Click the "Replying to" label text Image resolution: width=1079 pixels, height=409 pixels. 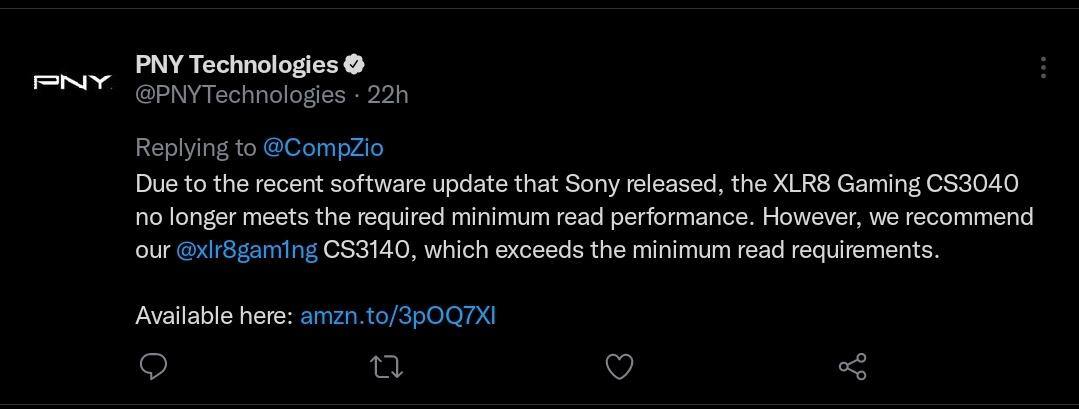(x=196, y=148)
